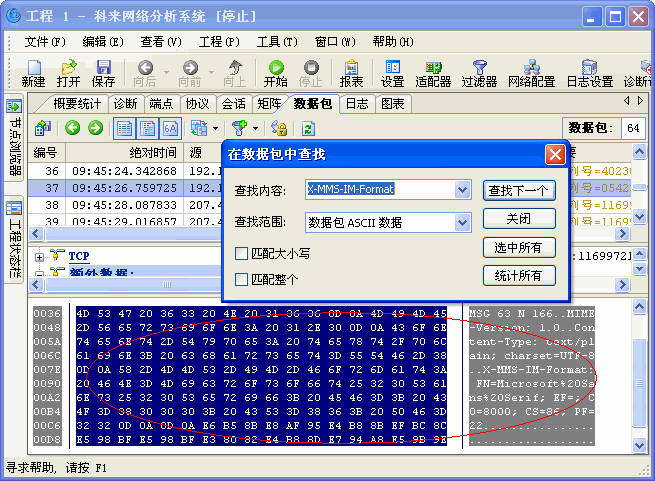Toggle the packet decode pane view button
Screen dimensions: 655x481
[147, 128]
